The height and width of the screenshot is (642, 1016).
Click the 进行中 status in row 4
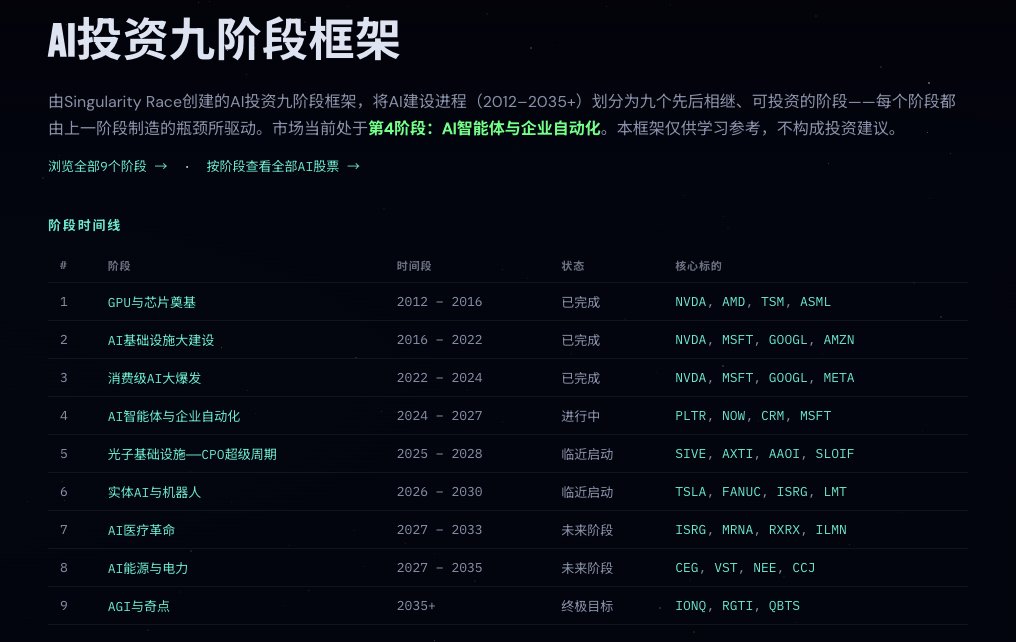coord(581,416)
